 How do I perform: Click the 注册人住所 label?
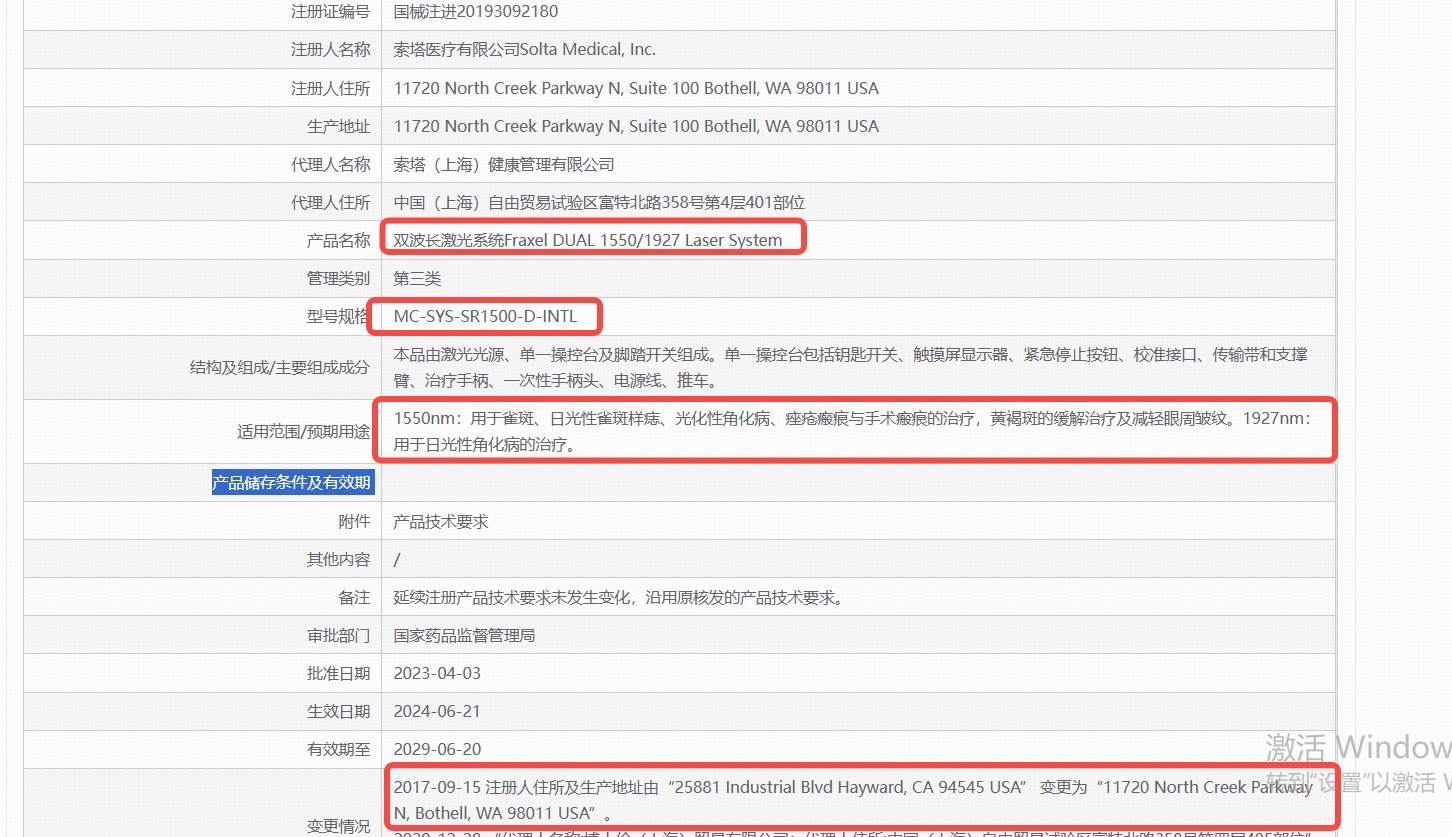click(x=330, y=88)
